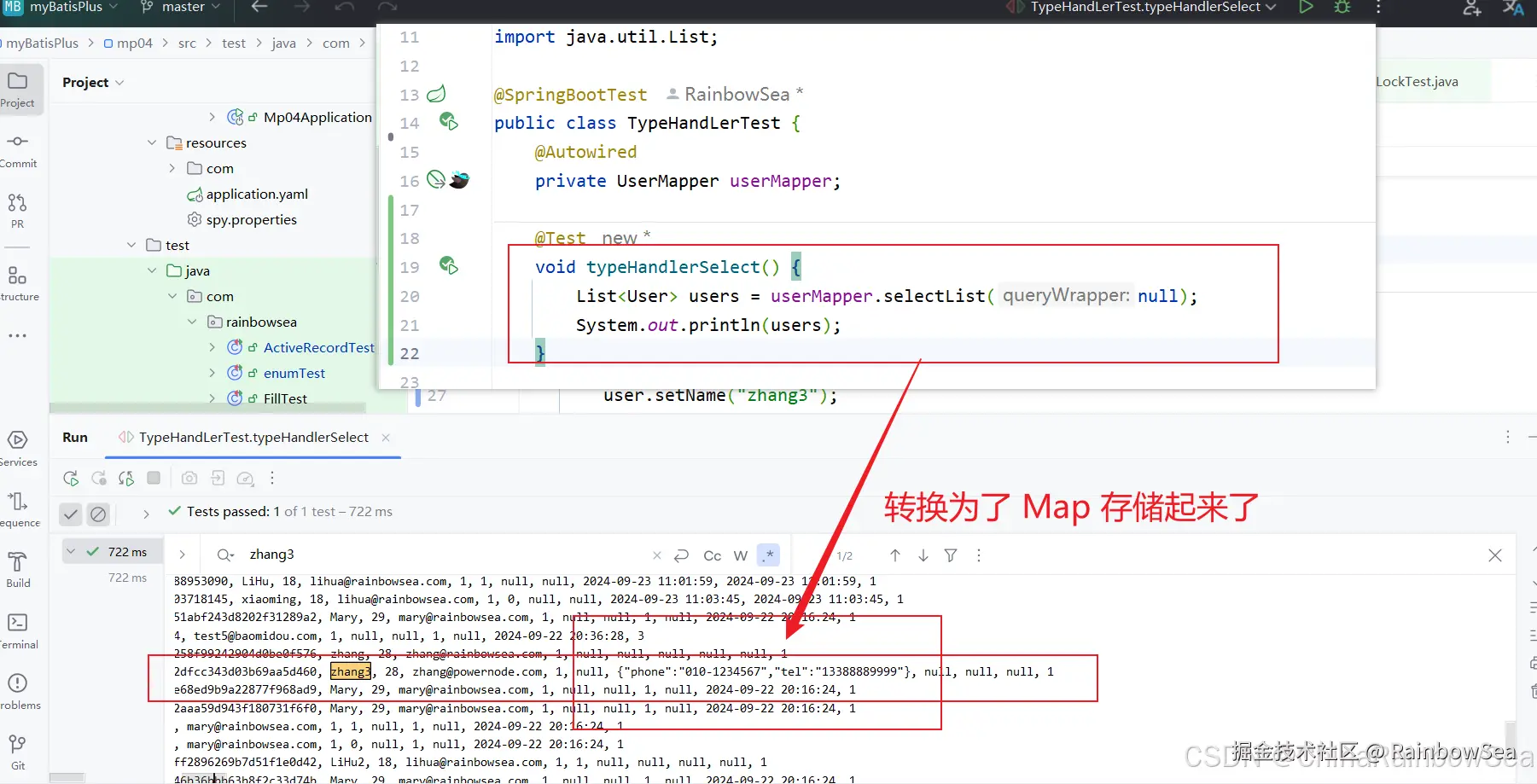Run TypeHandLerTest.typeHandlerSelect from top toolbar
This screenshot has width=1537, height=784.
[x=1306, y=7]
